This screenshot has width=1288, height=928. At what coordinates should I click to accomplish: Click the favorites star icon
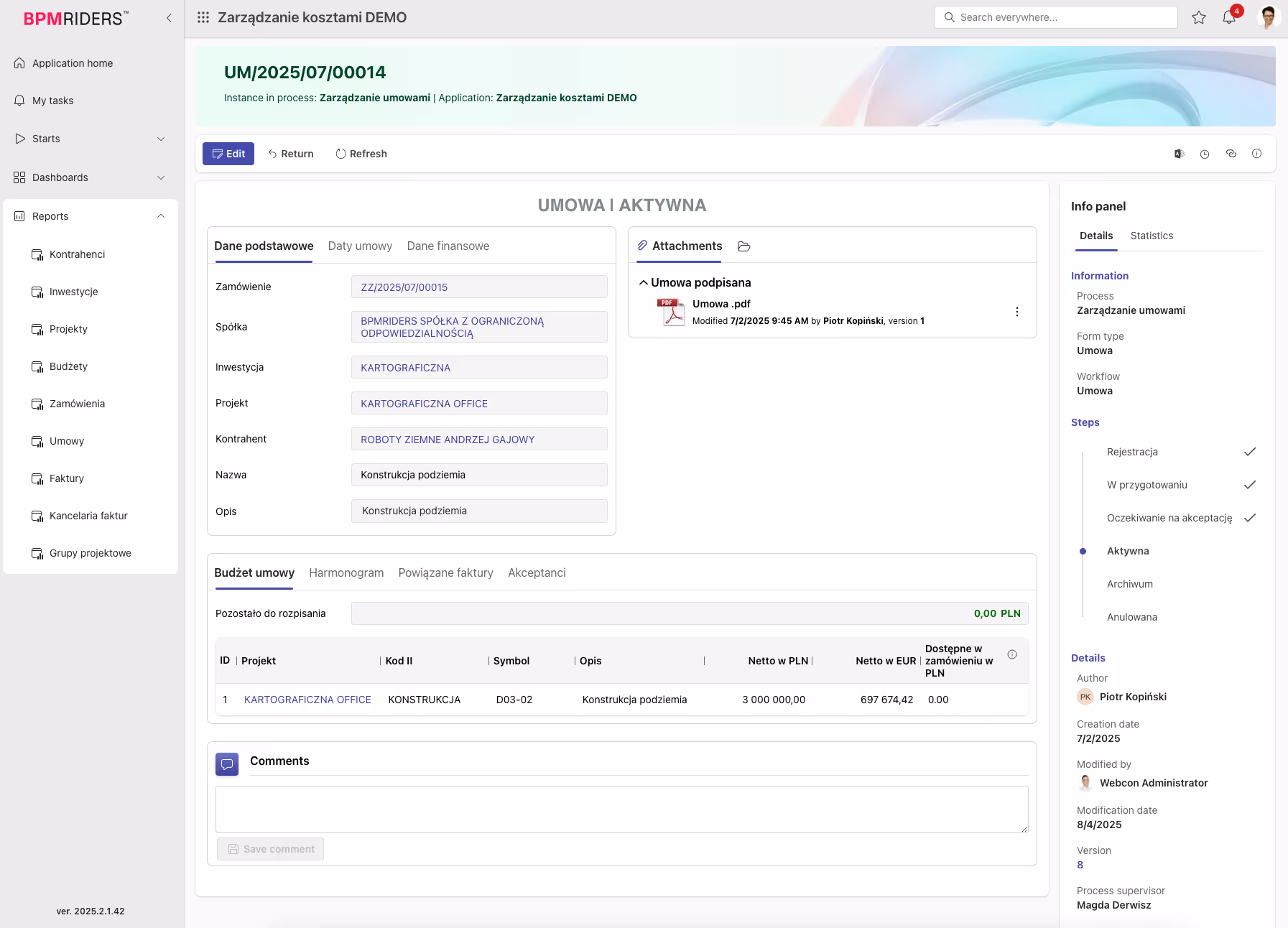pos(1199,17)
